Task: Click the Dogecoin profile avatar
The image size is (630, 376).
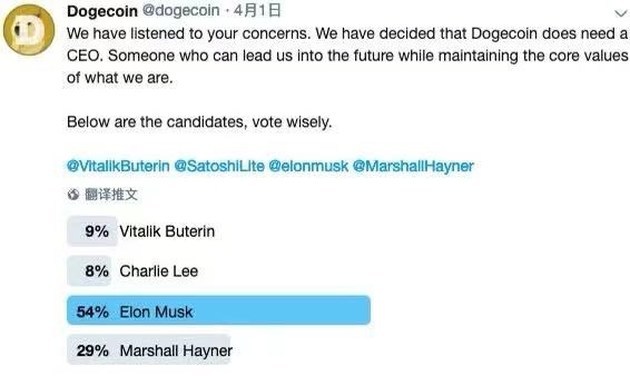Action: [29, 30]
